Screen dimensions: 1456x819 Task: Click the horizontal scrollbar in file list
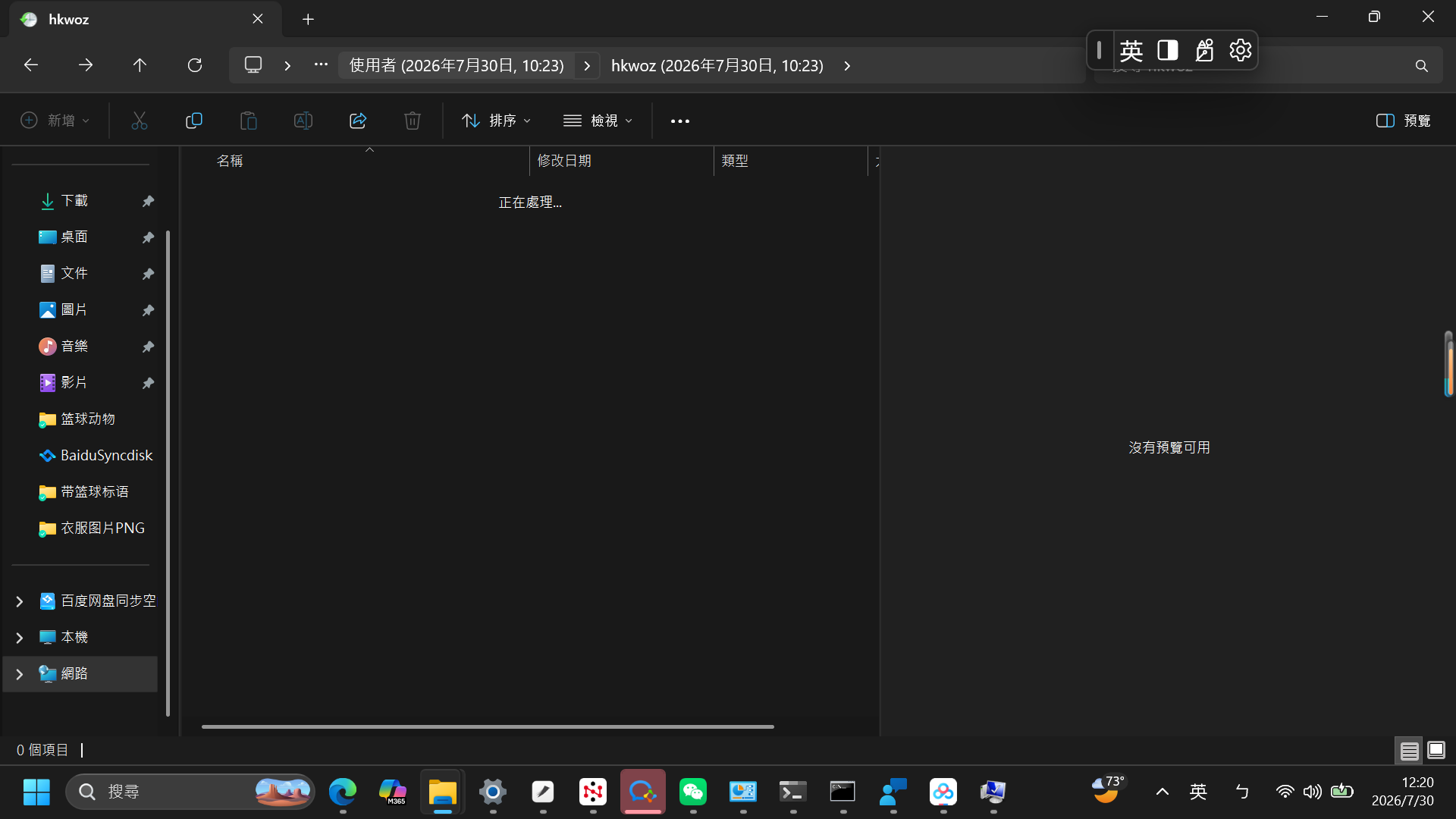click(488, 726)
